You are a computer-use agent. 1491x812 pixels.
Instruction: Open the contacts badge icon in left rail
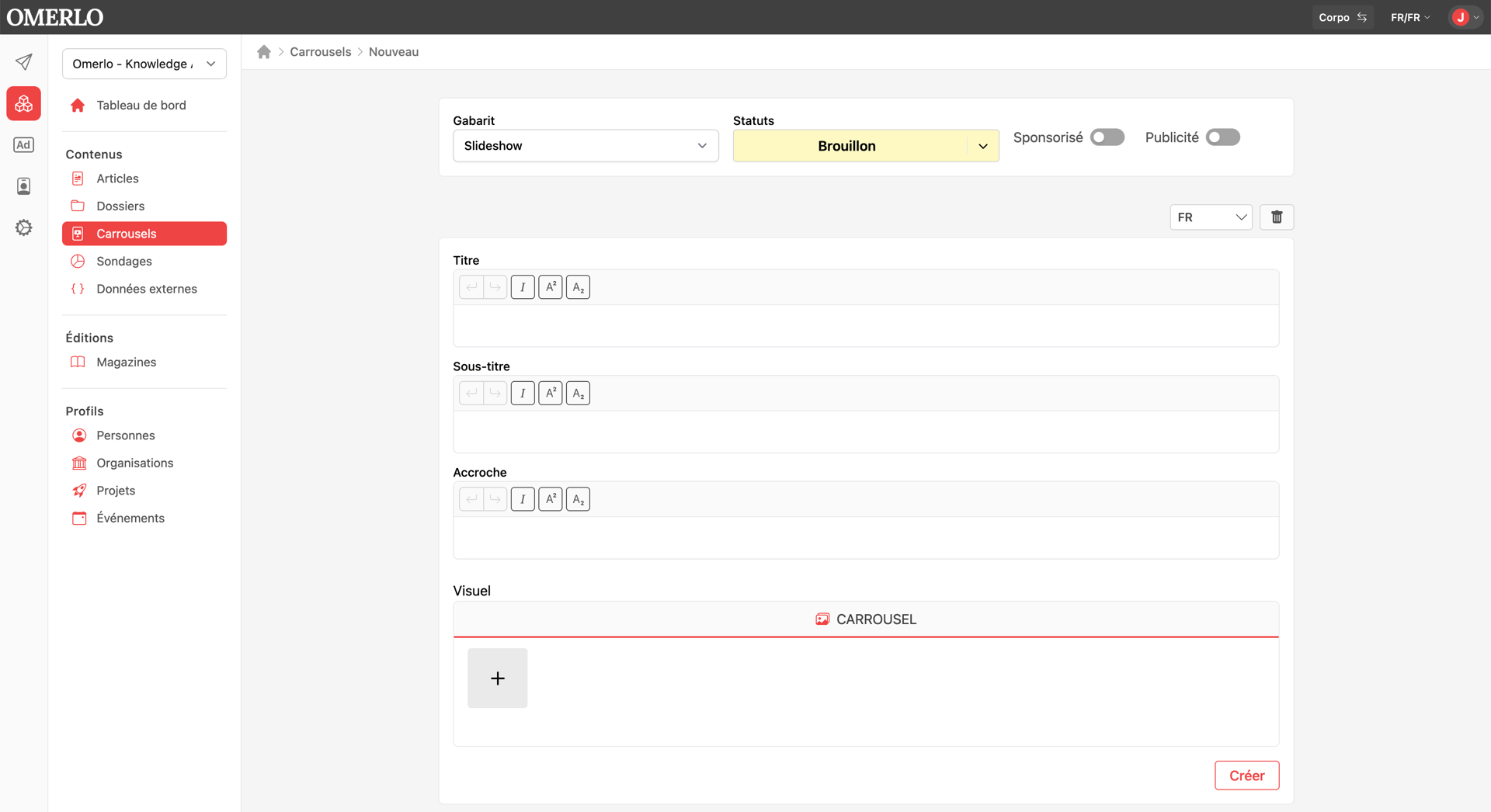24,186
